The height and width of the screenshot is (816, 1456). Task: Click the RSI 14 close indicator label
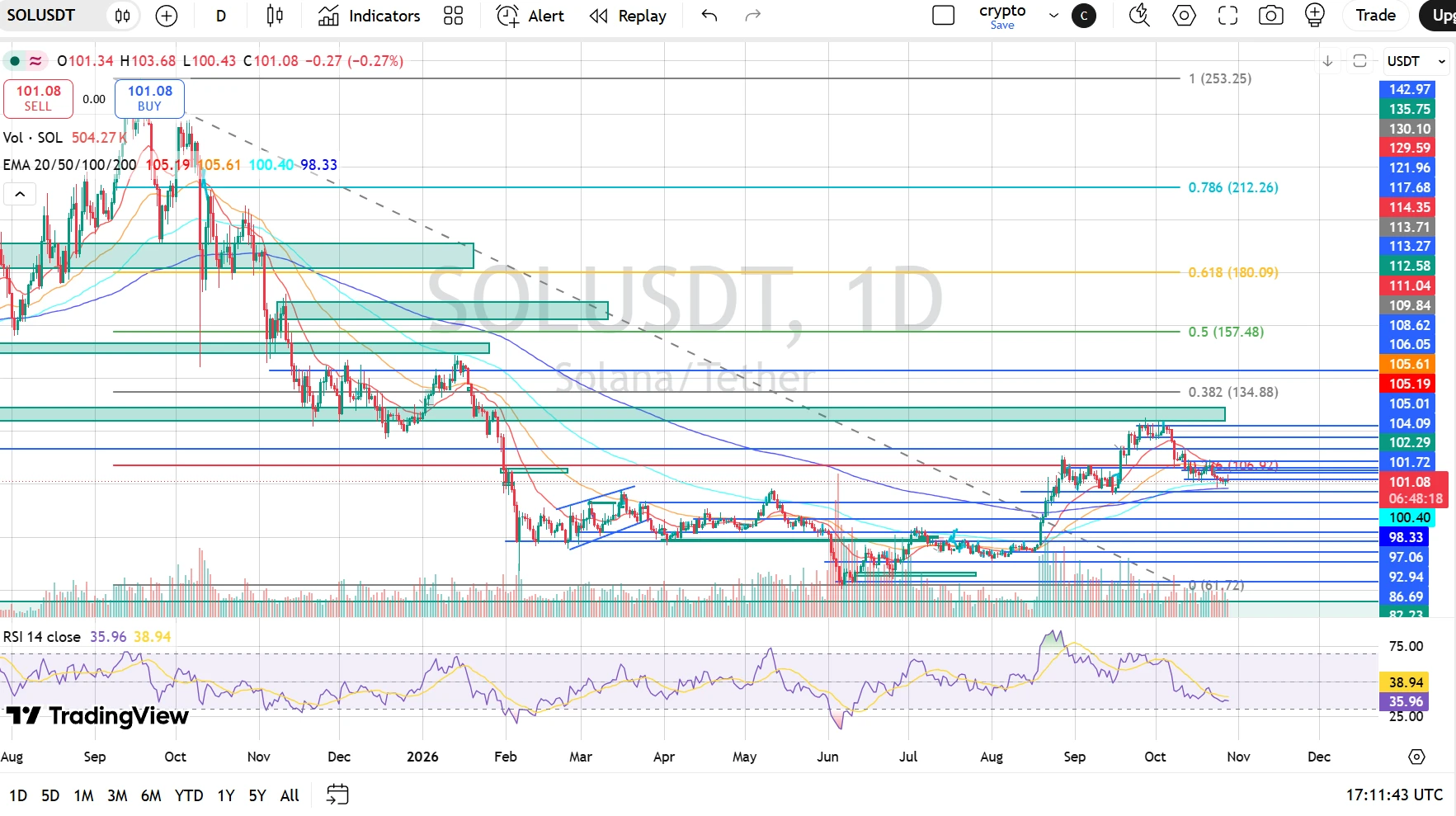[42, 637]
